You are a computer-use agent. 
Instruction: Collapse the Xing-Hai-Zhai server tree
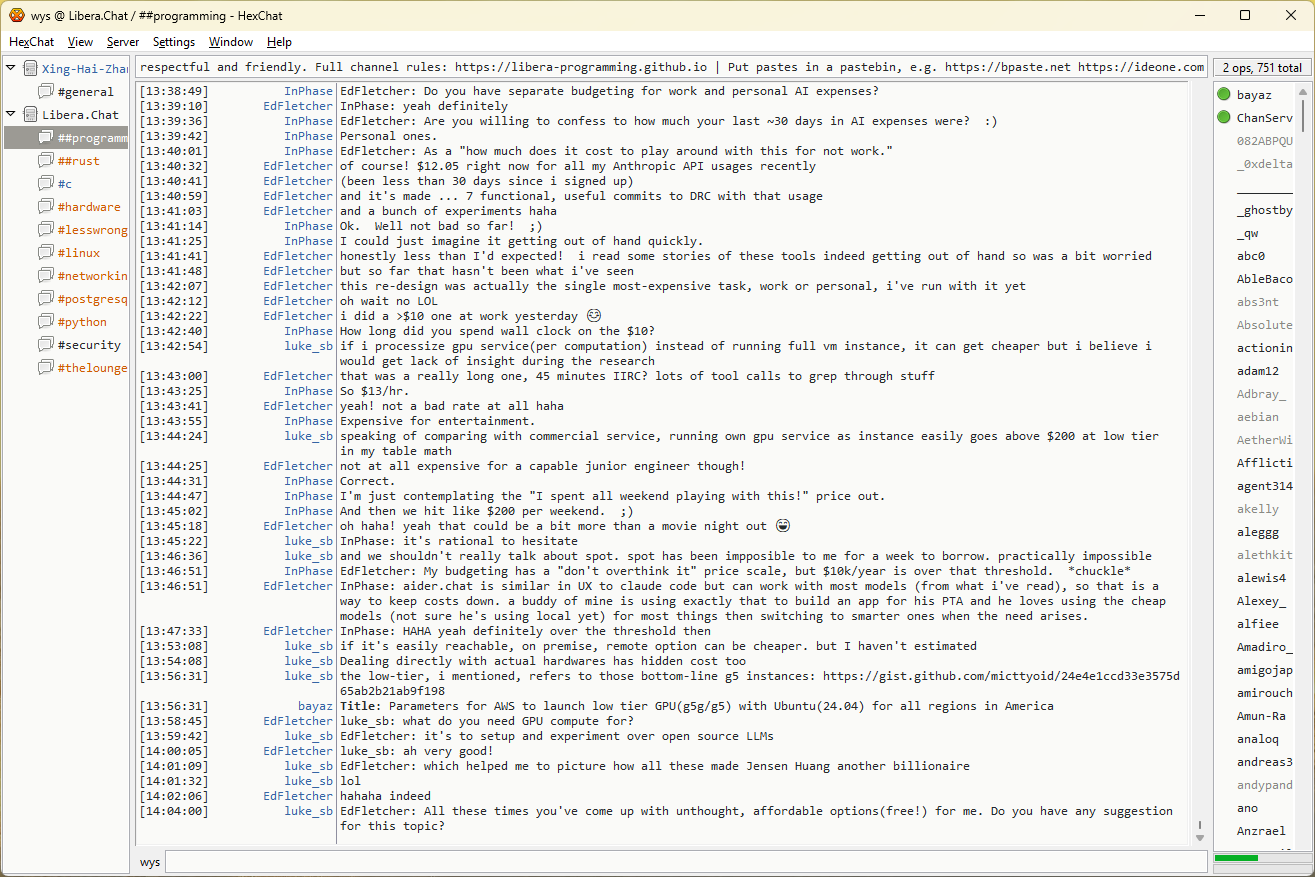(11, 68)
